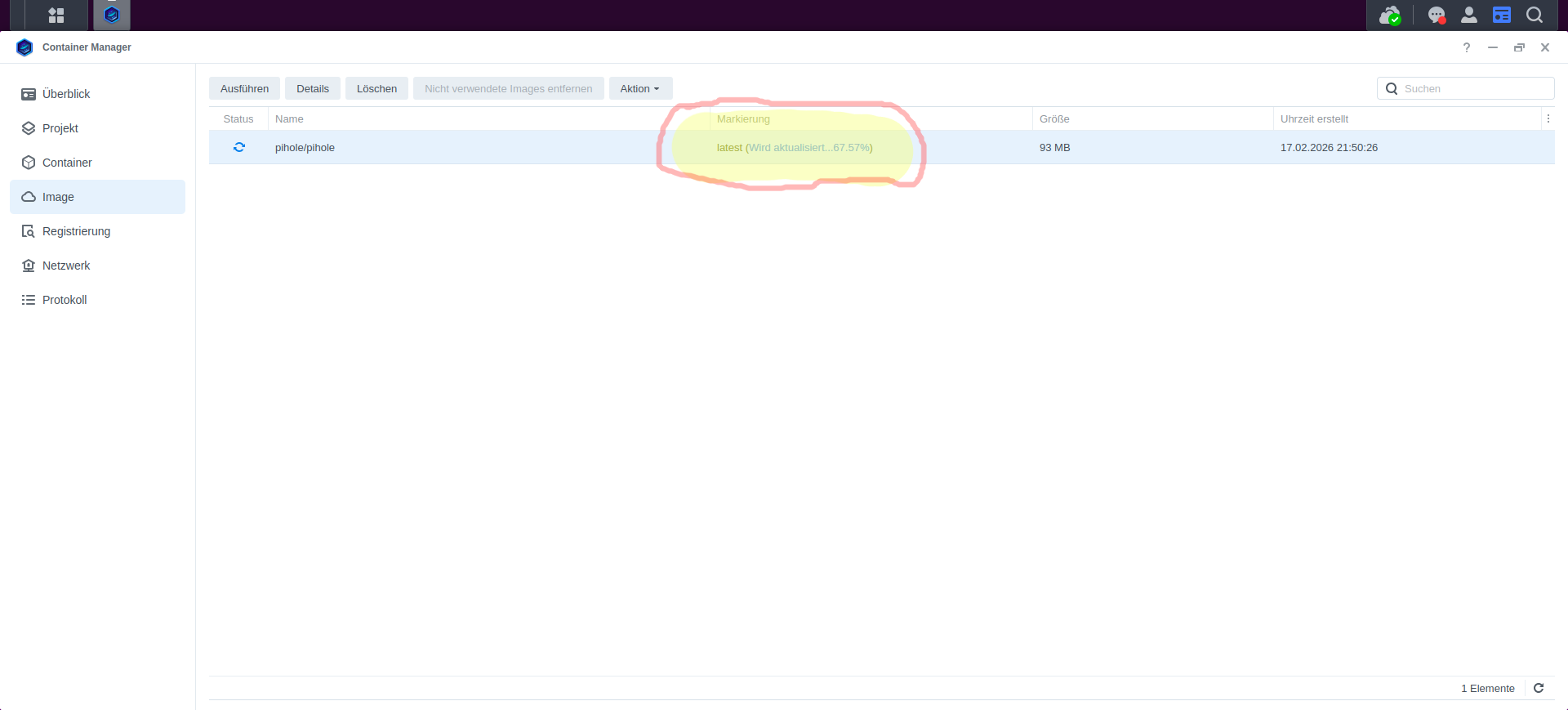Open the widgets panel icon
This screenshot has height=710, width=1568.
click(1501, 15)
